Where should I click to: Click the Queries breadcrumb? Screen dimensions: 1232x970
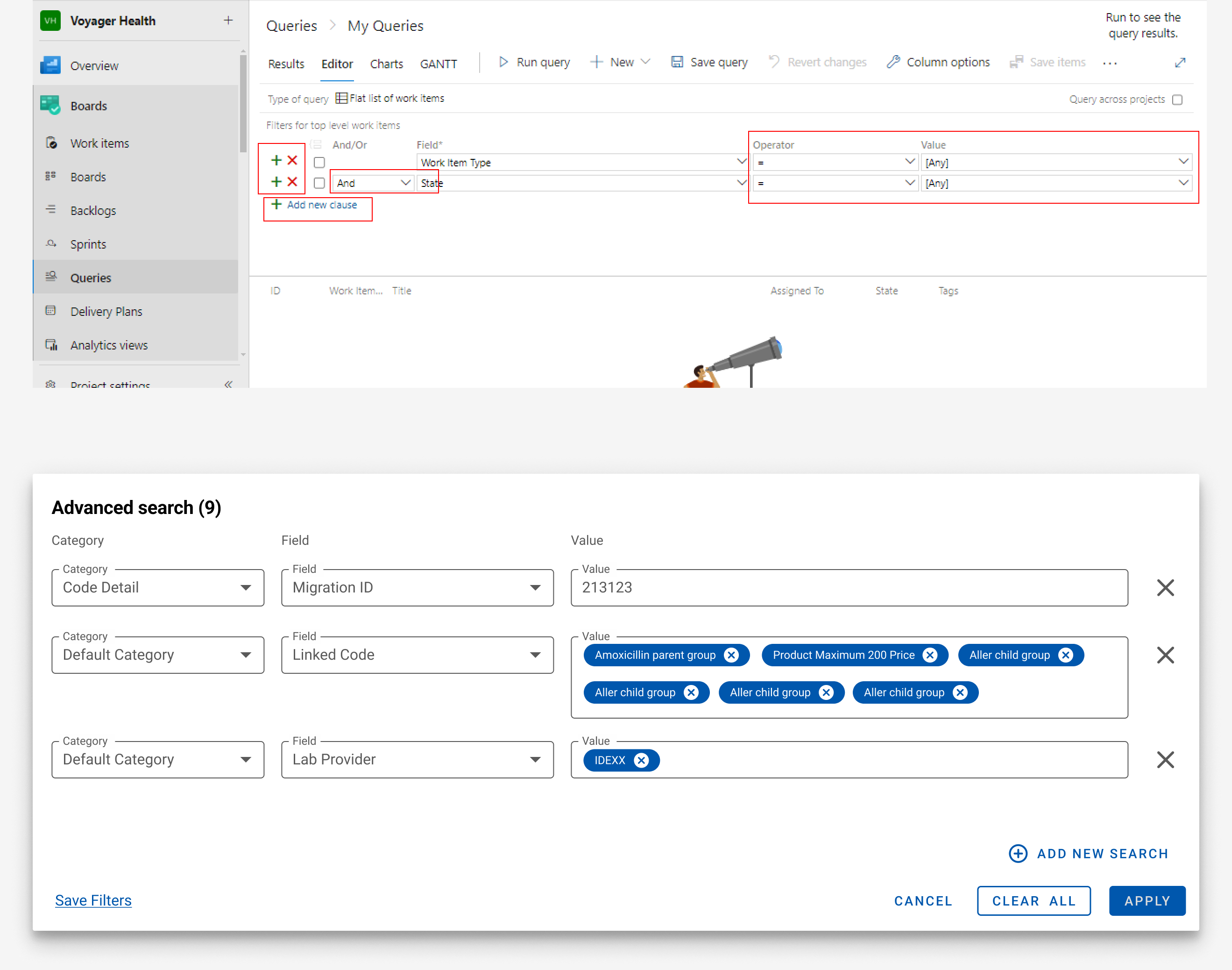pos(292,26)
